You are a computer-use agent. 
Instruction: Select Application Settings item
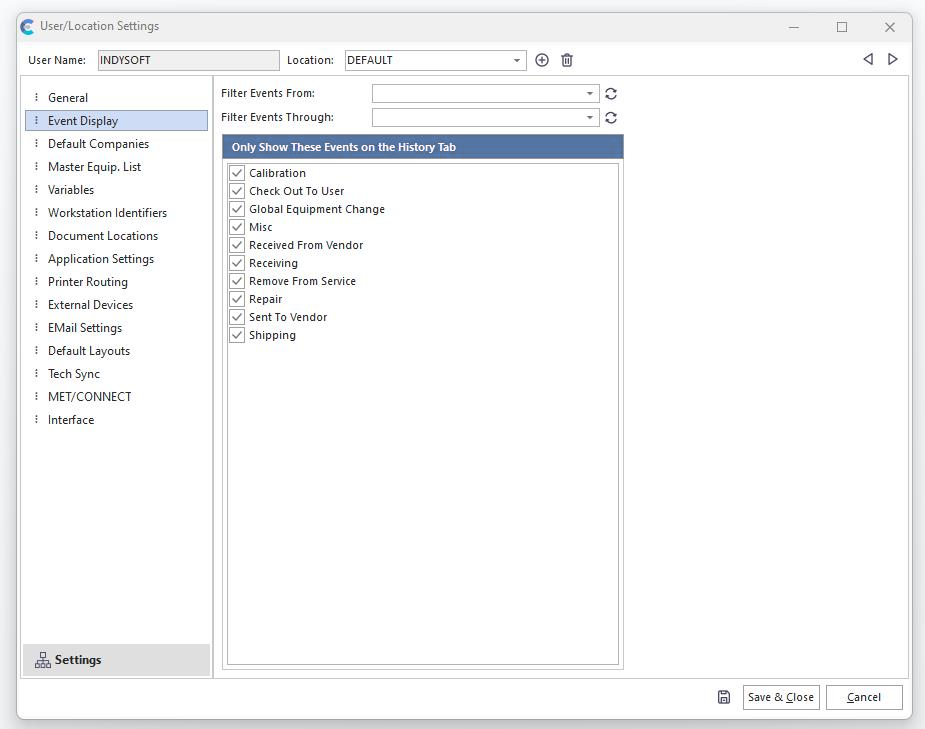[117, 258]
